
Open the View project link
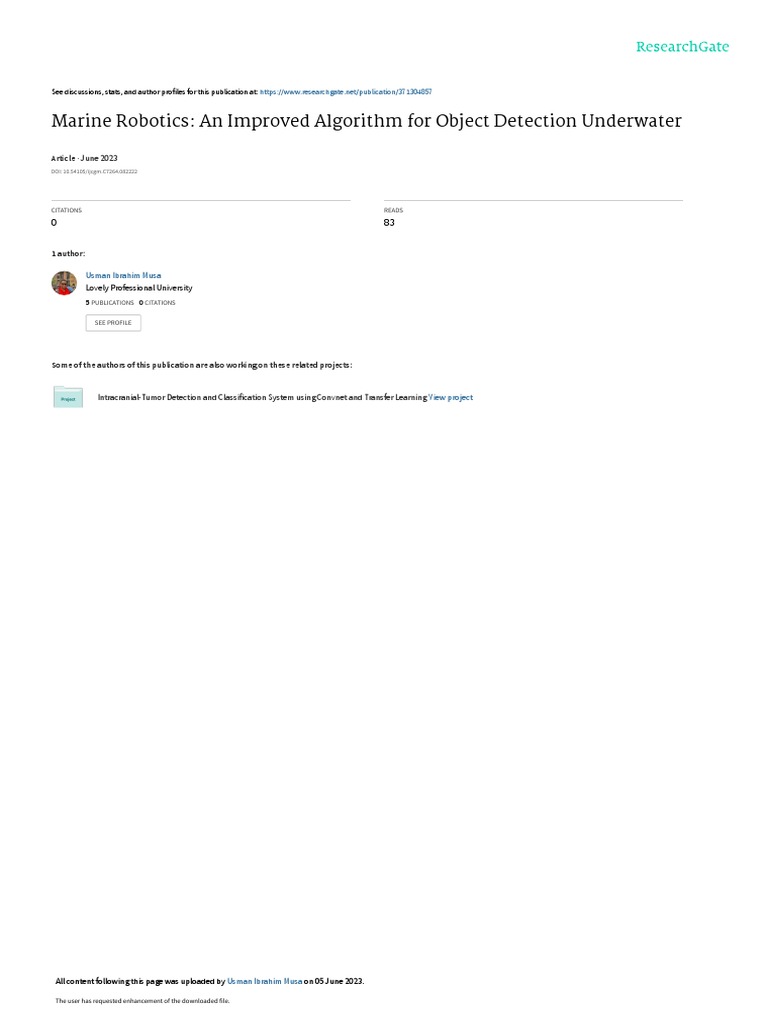click(451, 397)
